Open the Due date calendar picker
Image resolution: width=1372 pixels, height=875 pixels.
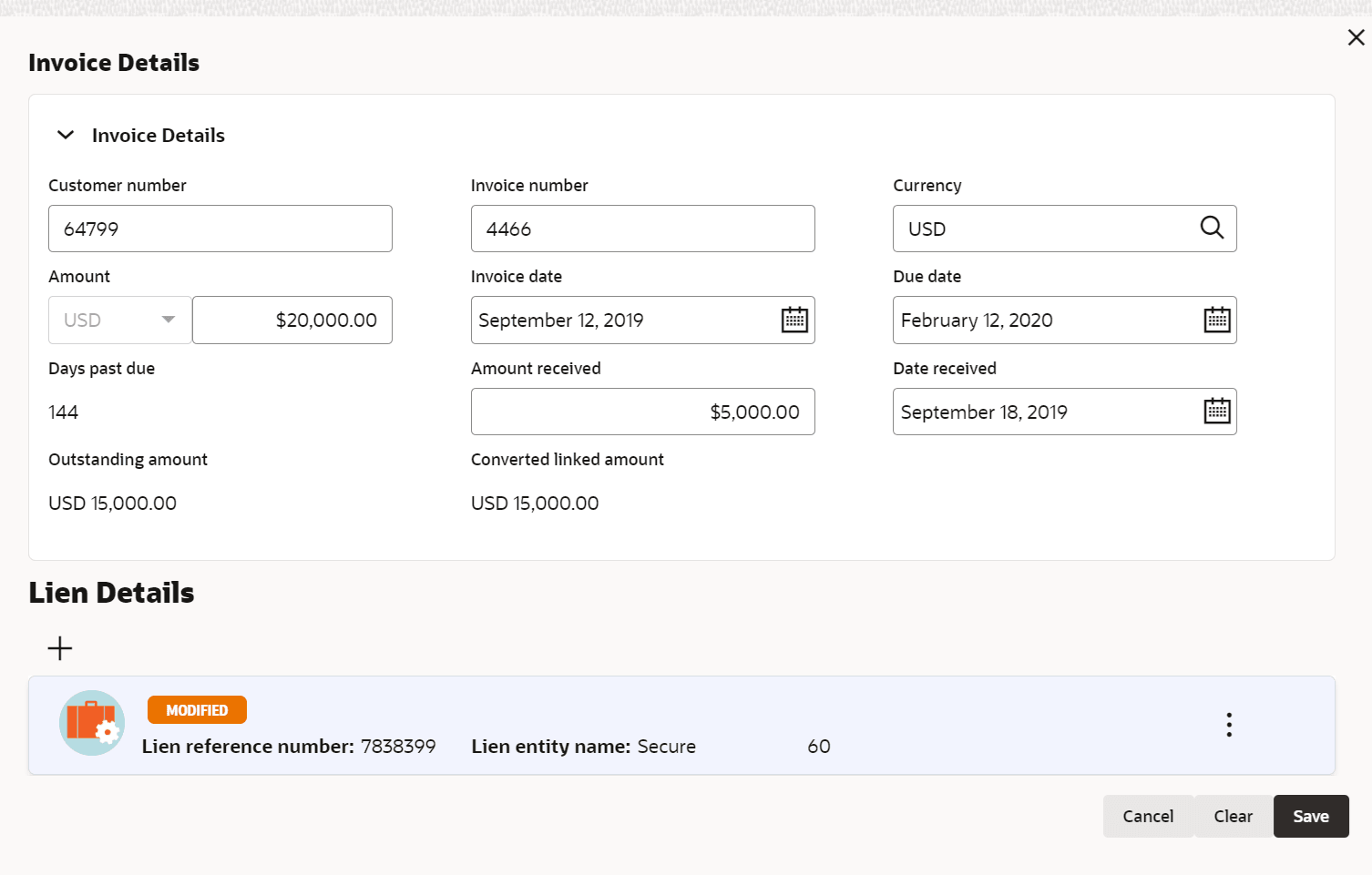click(1217, 320)
